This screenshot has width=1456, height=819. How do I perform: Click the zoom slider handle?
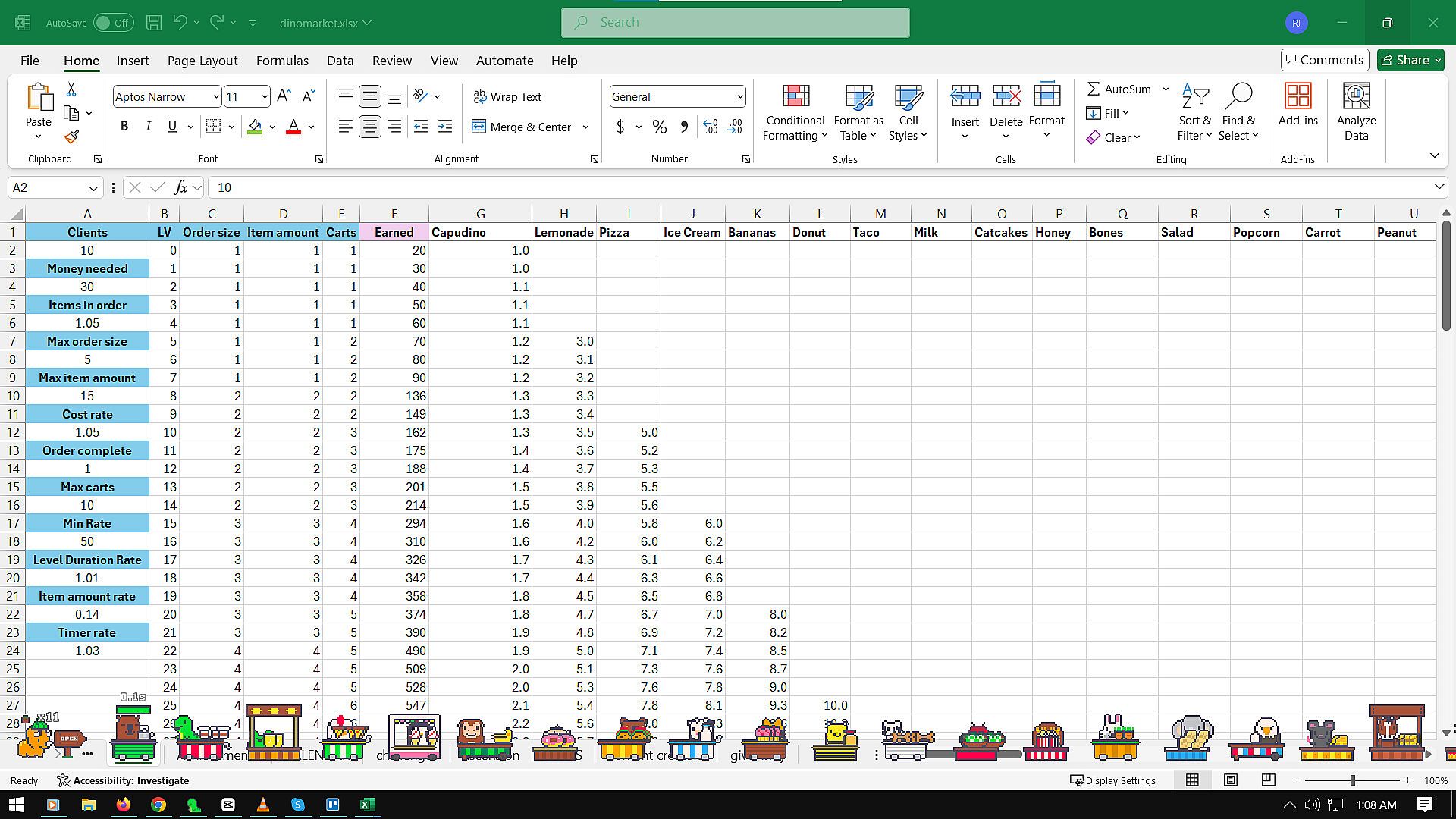(1352, 780)
